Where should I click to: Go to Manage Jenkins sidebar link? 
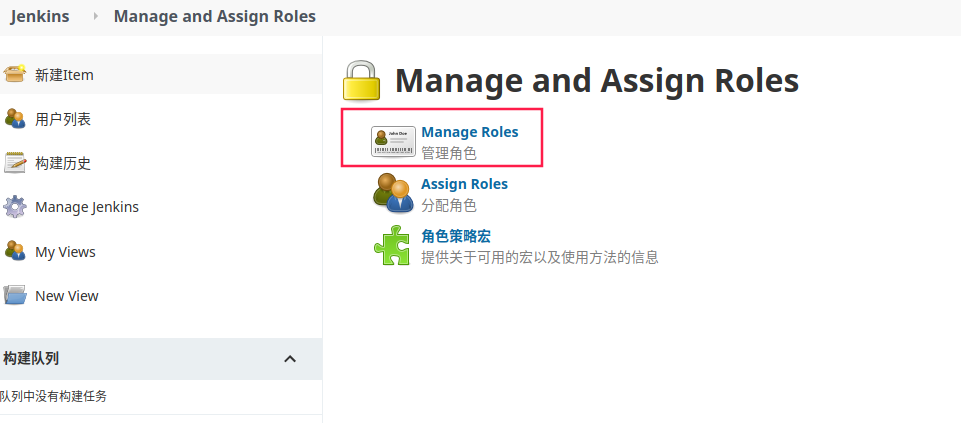[x=87, y=207]
